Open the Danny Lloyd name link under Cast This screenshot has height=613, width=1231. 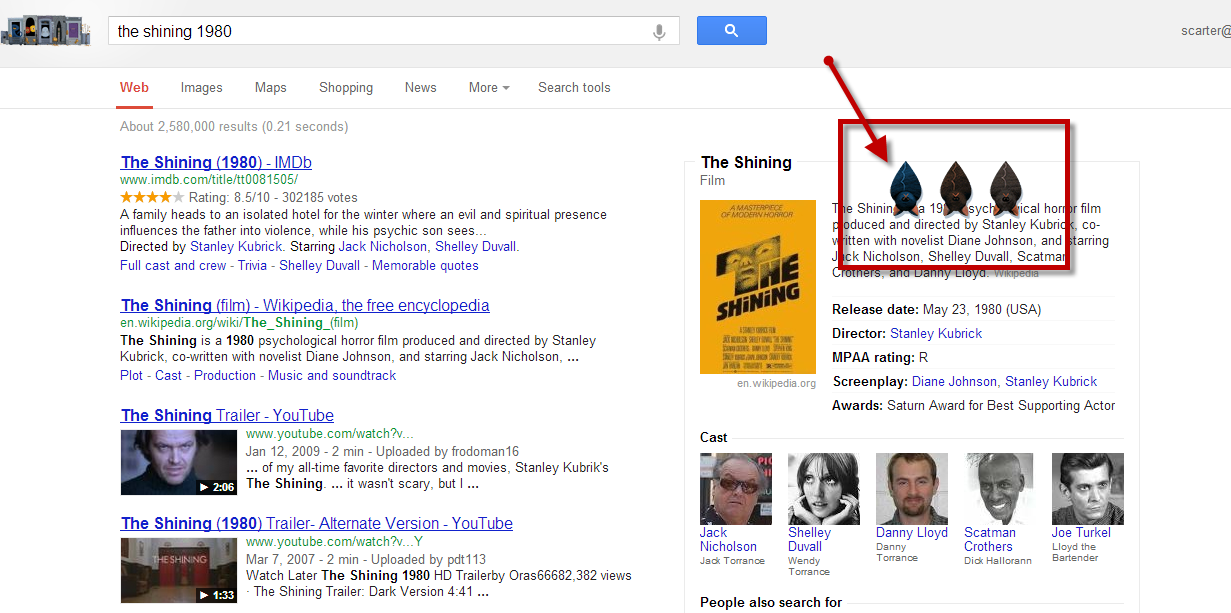(x=912, y=532)
